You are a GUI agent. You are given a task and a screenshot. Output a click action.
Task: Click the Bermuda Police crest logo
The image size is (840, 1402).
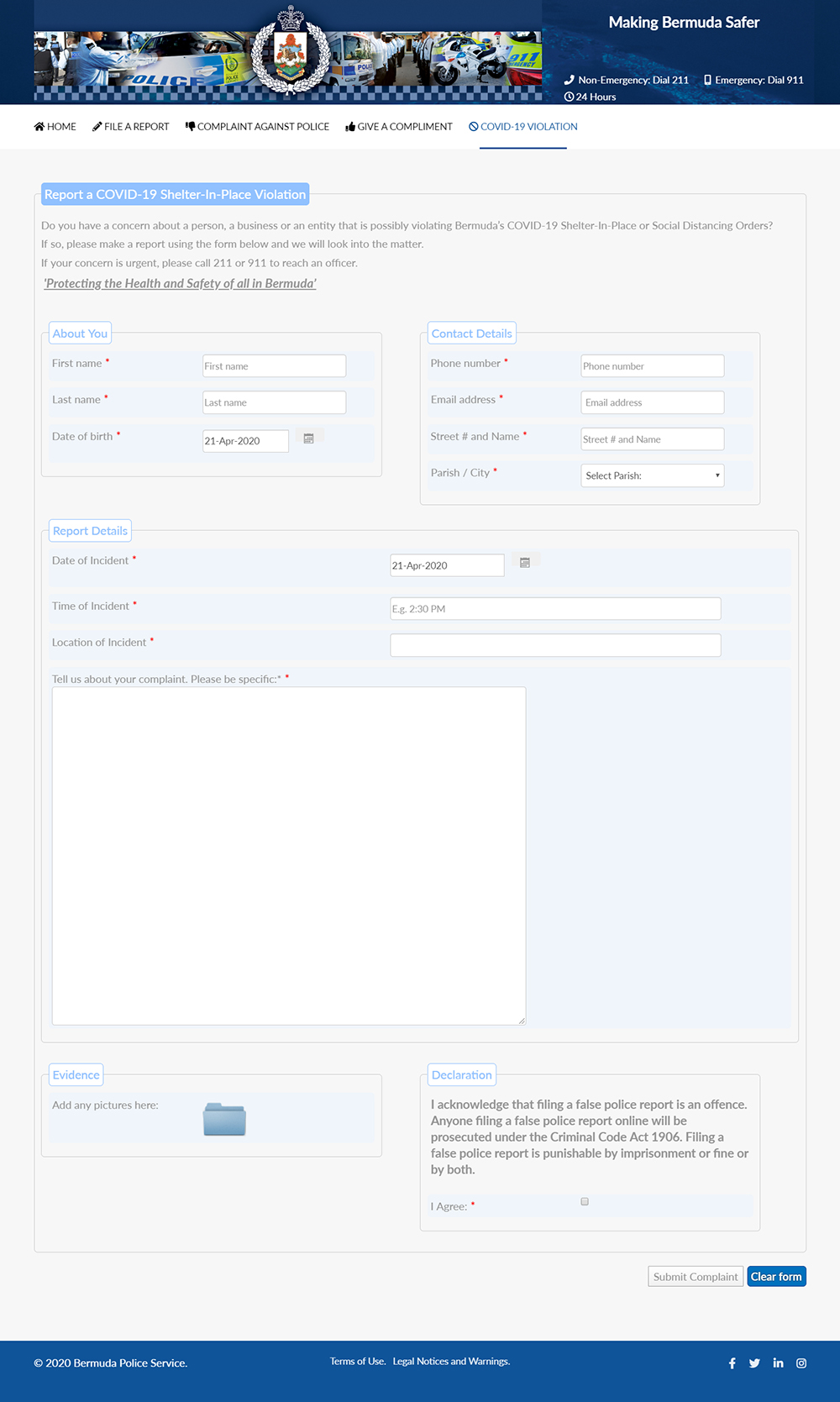(291, 52)
